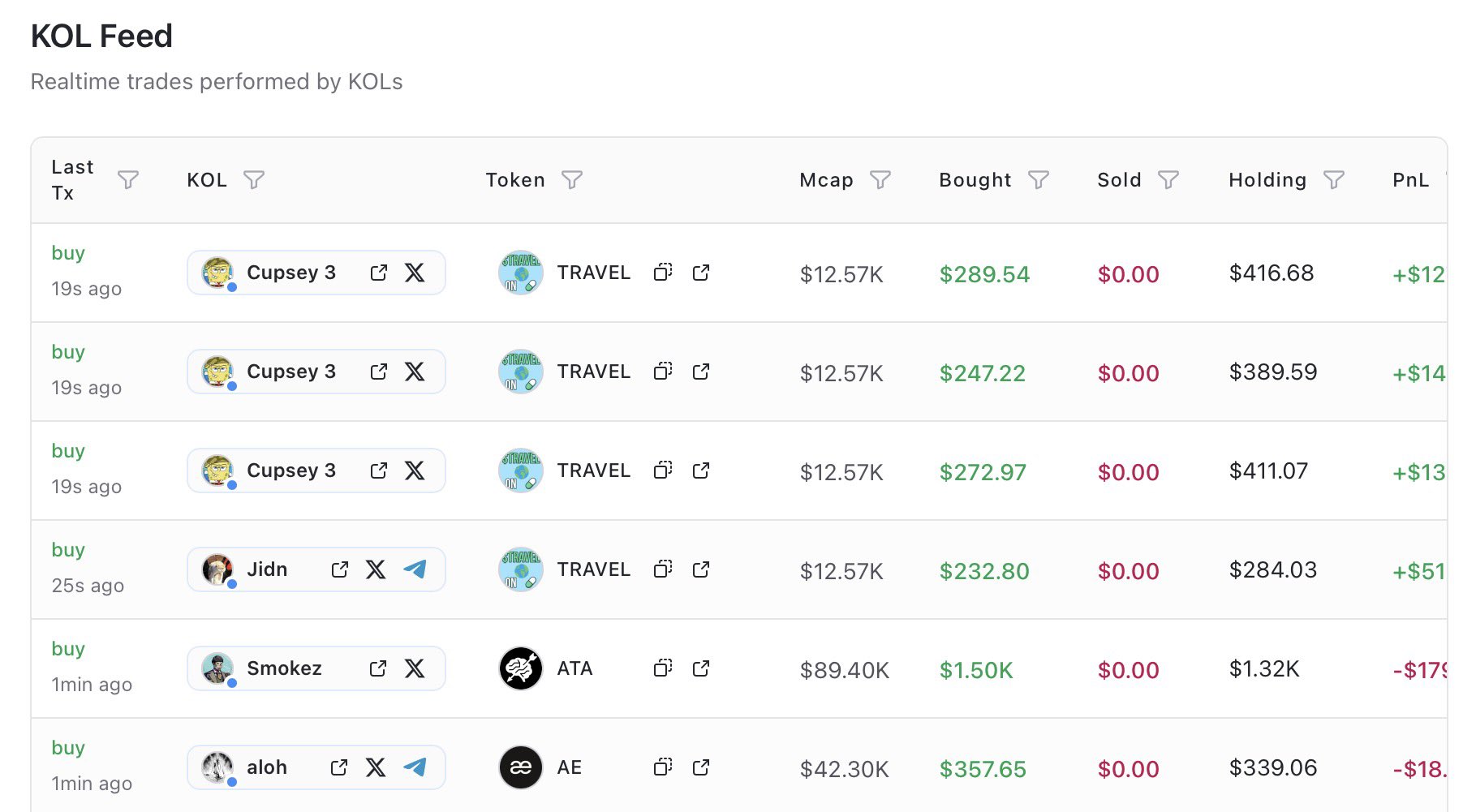Open aloh's Telegram icon
Viewport: 1476px width, 812px height.
pos(415,767)
